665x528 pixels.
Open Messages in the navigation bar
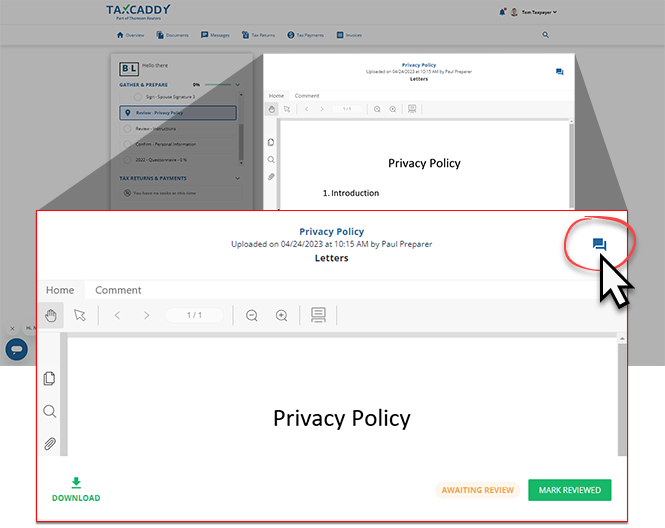tap(215, 35)
